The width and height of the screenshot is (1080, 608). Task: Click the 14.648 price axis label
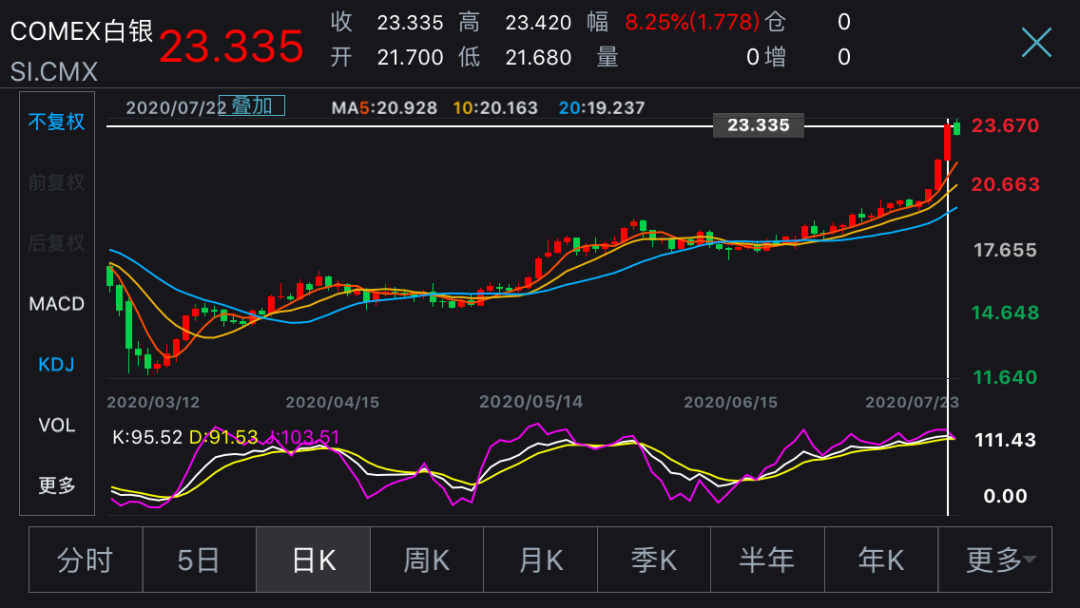click(x=1005, y=313)
